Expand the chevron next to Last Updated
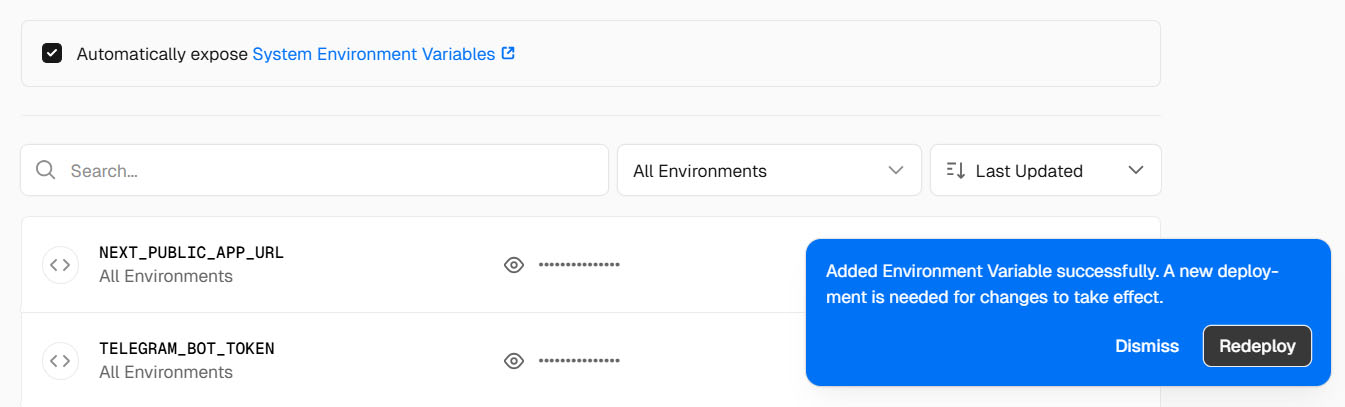 [1135, 170]
